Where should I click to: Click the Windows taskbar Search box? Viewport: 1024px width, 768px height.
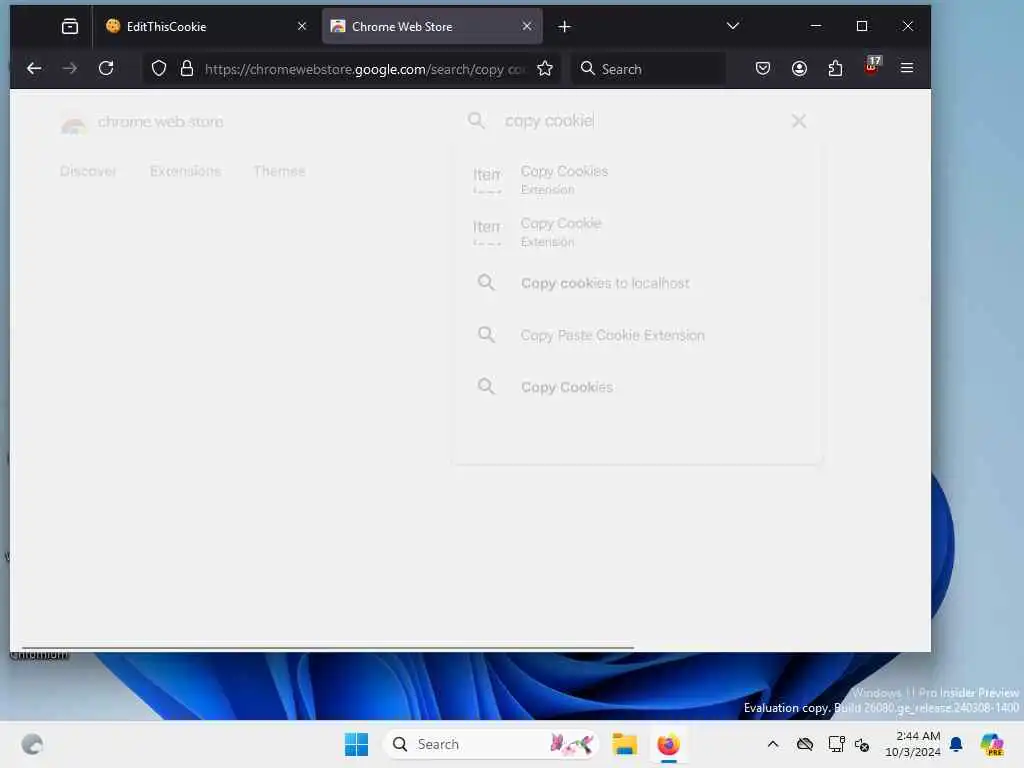coord(490,744)
